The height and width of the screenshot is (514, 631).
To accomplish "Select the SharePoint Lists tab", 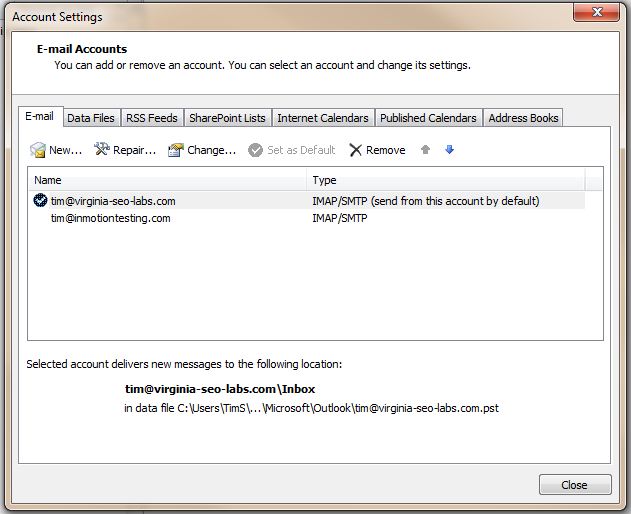I will pyautogui.click(x=227, y=118).
